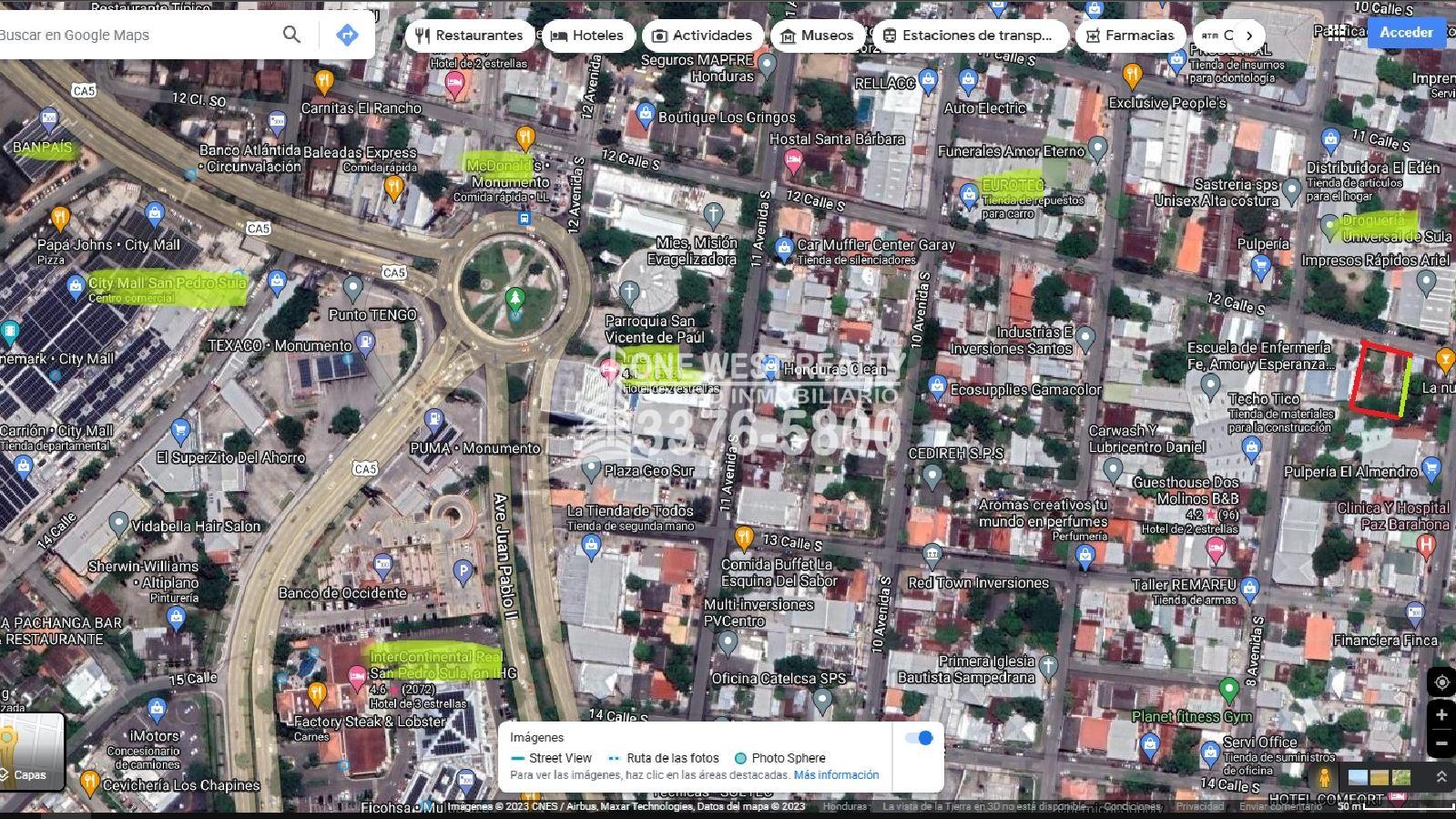Open the Google apps grid icon

1335,33
